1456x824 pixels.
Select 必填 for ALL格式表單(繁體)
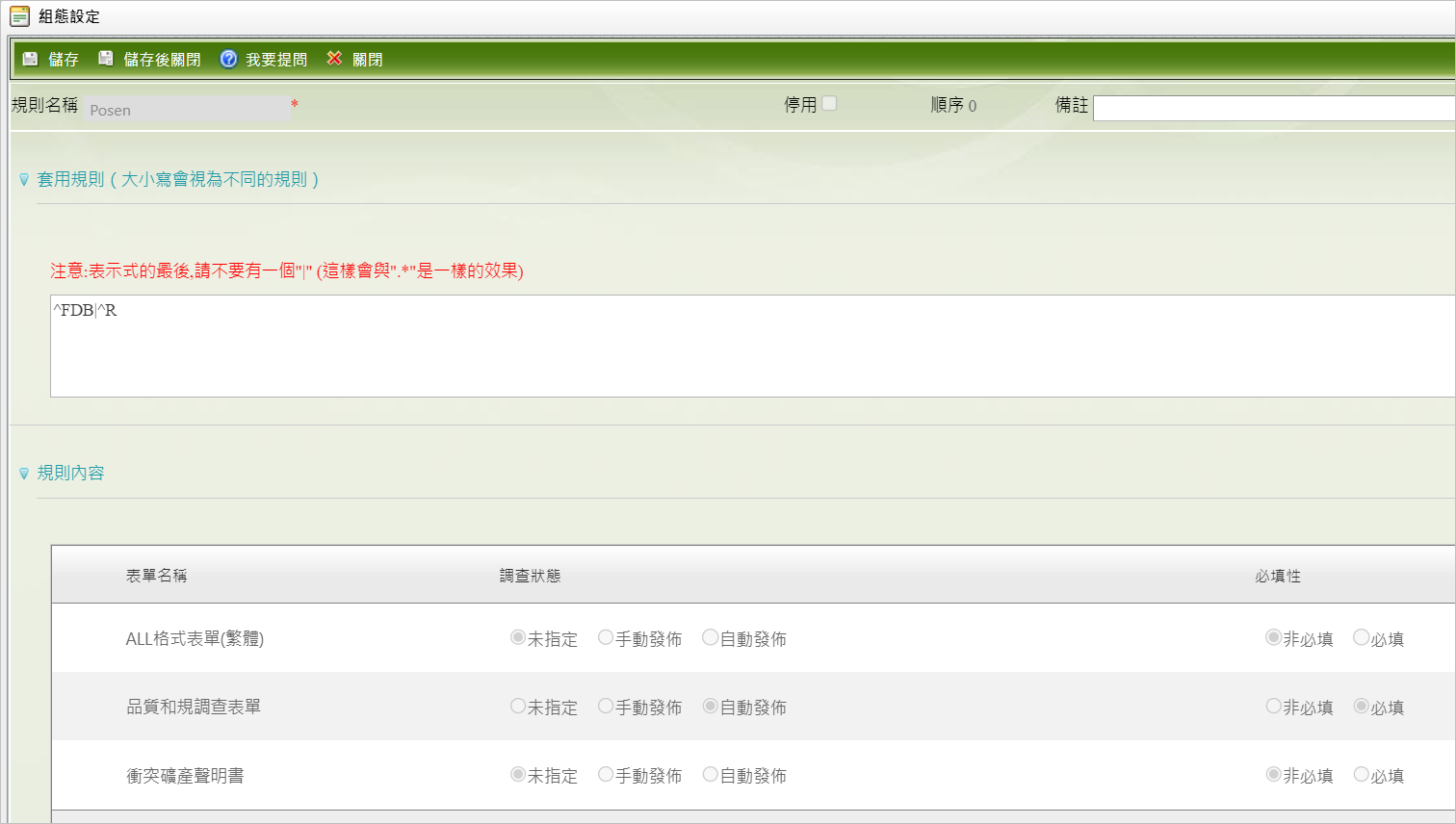click(x=1361, y=637)
